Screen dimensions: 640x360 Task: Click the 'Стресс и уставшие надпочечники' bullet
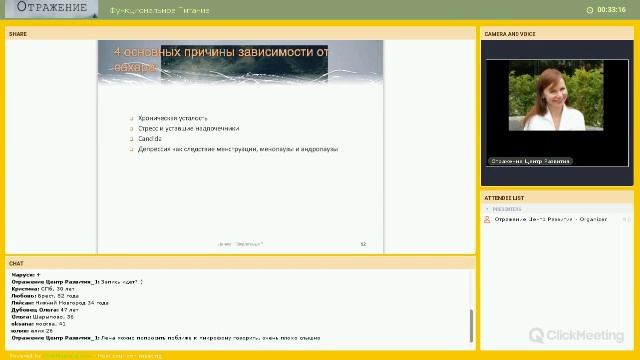(x=189, y=129)
